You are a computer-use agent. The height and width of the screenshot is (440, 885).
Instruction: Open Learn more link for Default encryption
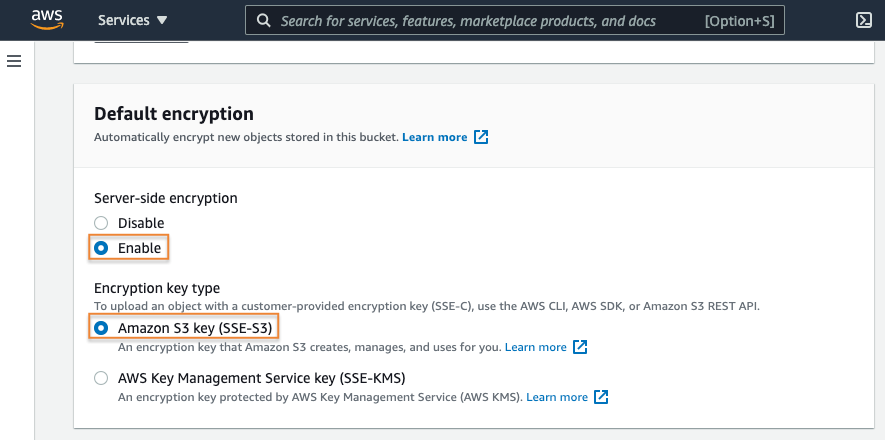pyautogui.click(x=435, y=137)
